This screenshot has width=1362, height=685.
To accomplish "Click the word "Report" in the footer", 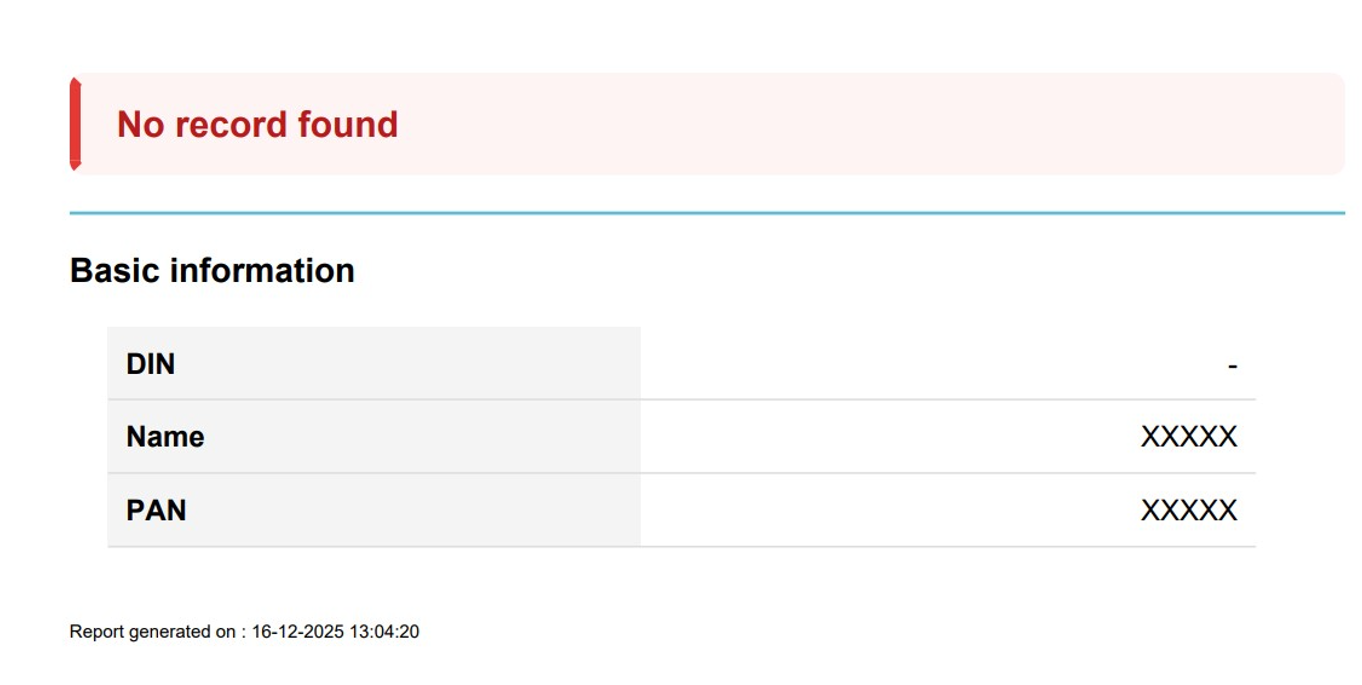I will (96, 632).
